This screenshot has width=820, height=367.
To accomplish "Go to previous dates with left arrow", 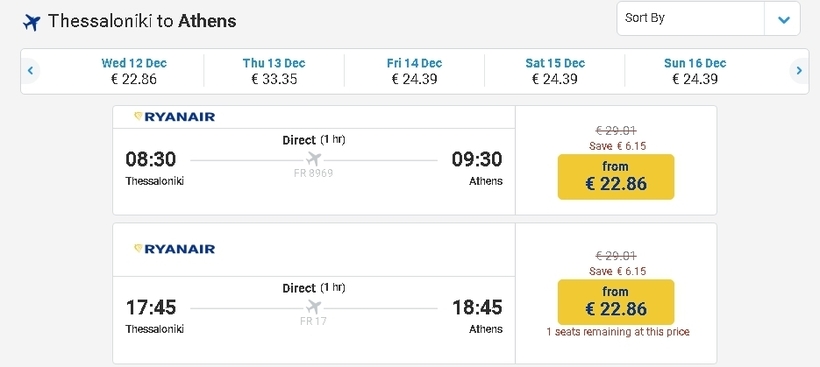I will click(30, 70).
